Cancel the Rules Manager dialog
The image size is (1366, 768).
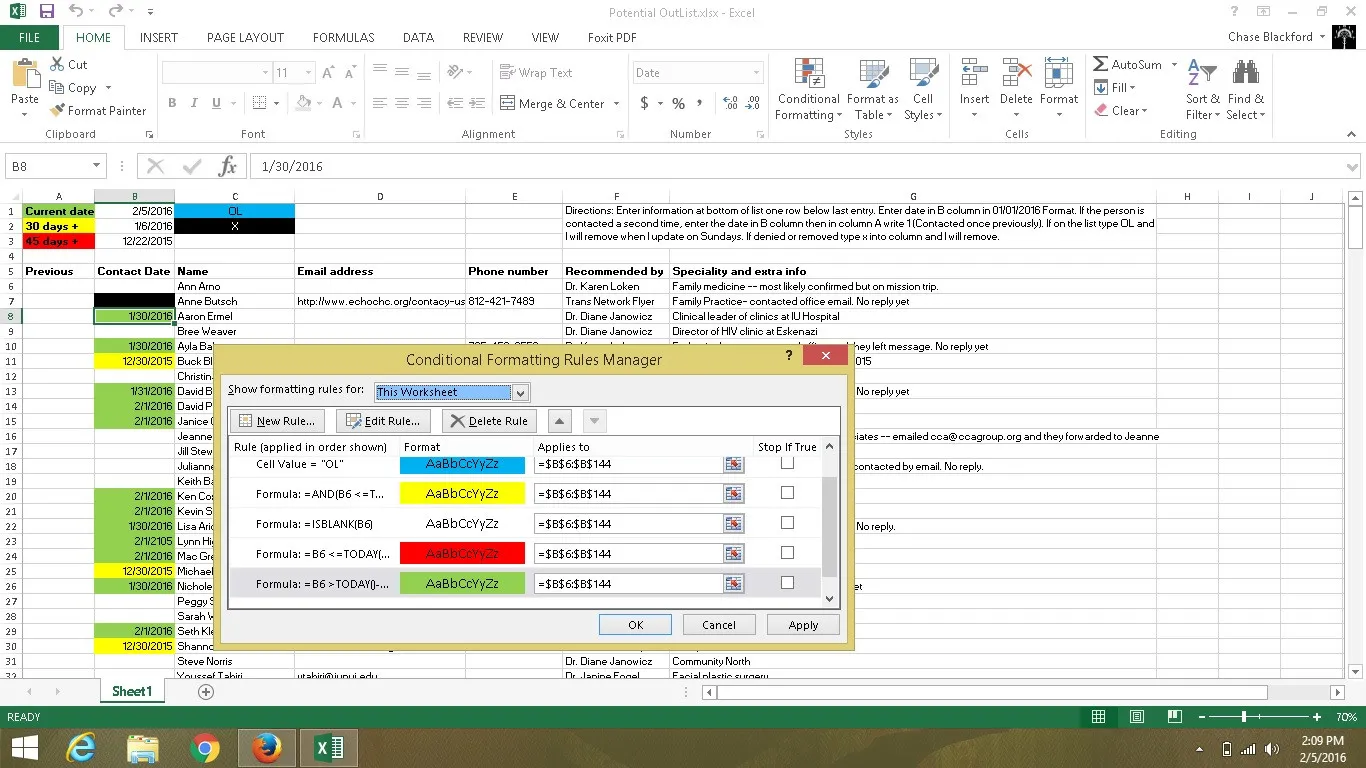(719, 625)
